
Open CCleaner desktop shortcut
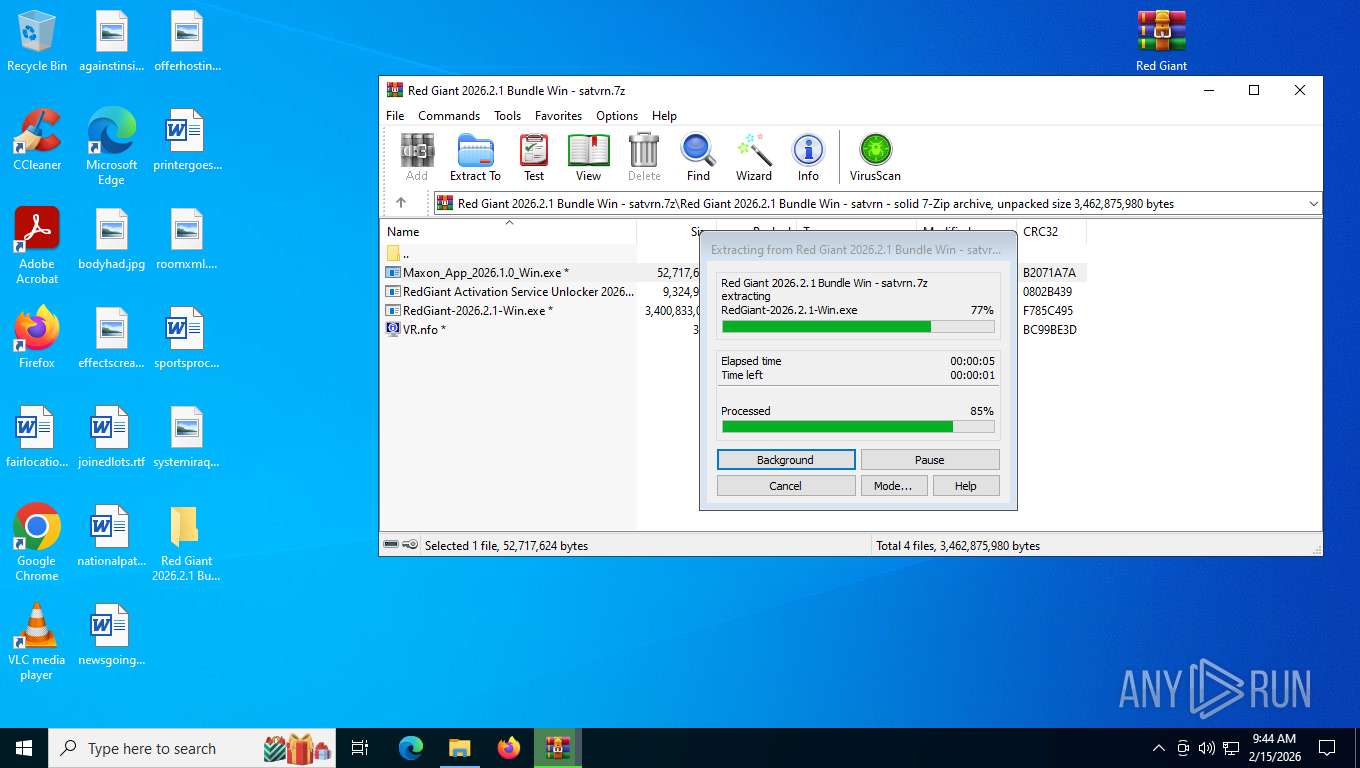pos(37,140)
